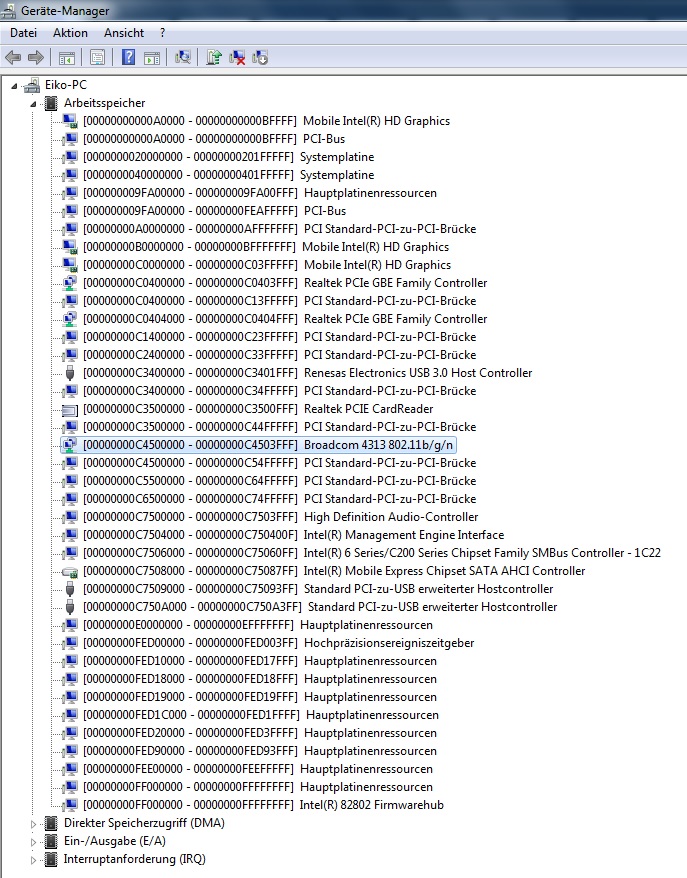Select Hauptplatinenressourcen row starting FED1C000
Viewport: 687px width, 878px height.
coord(260,715)
